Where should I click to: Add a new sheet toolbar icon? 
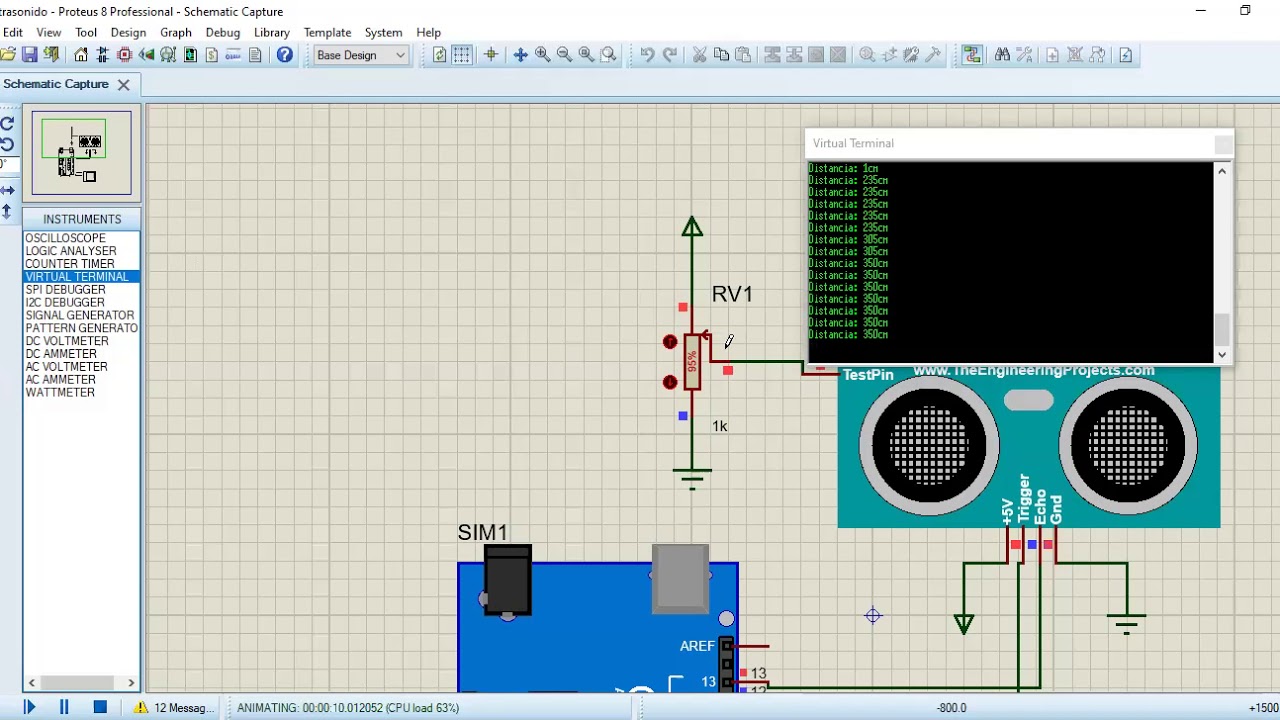click(1052, 55)
